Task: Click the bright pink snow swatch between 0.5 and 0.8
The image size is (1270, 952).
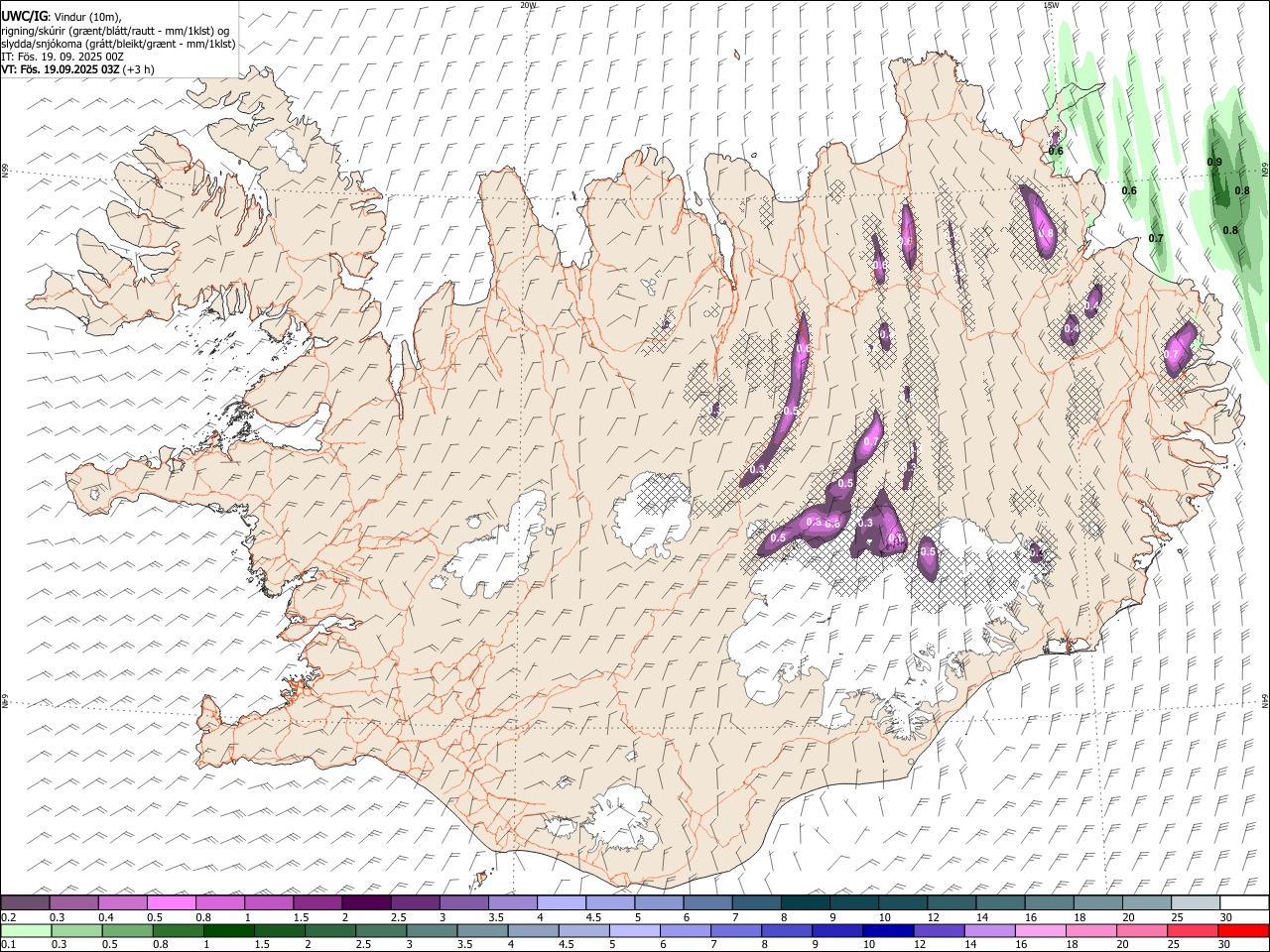Action: 172,902
